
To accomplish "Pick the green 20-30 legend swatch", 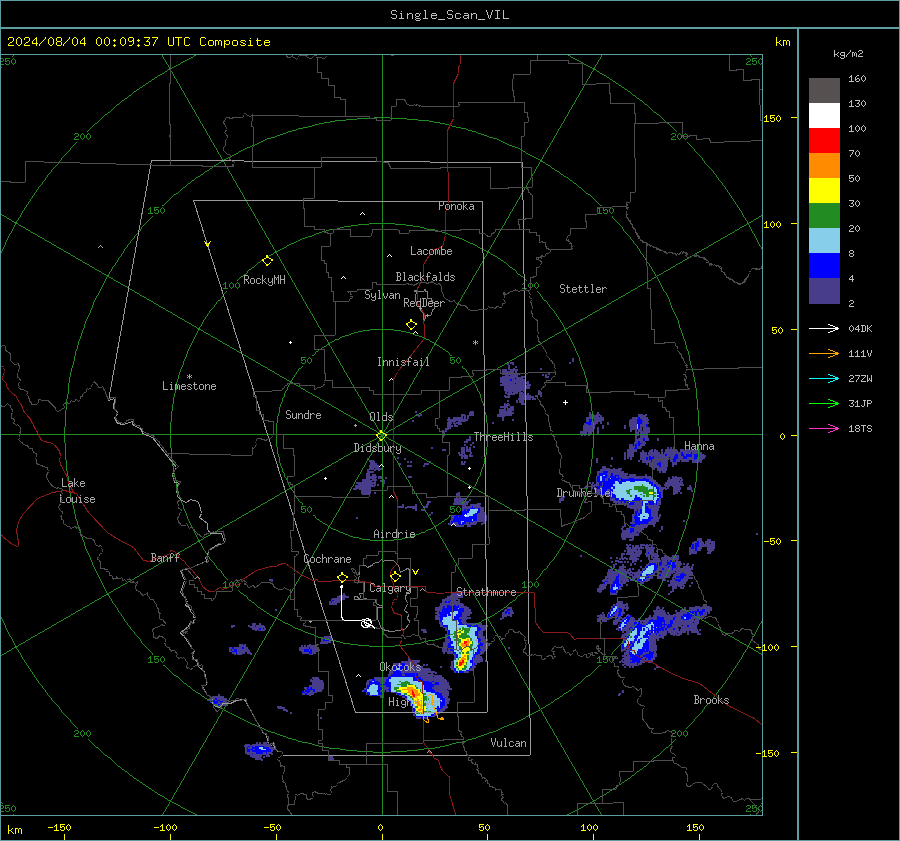I will (824, 216).
